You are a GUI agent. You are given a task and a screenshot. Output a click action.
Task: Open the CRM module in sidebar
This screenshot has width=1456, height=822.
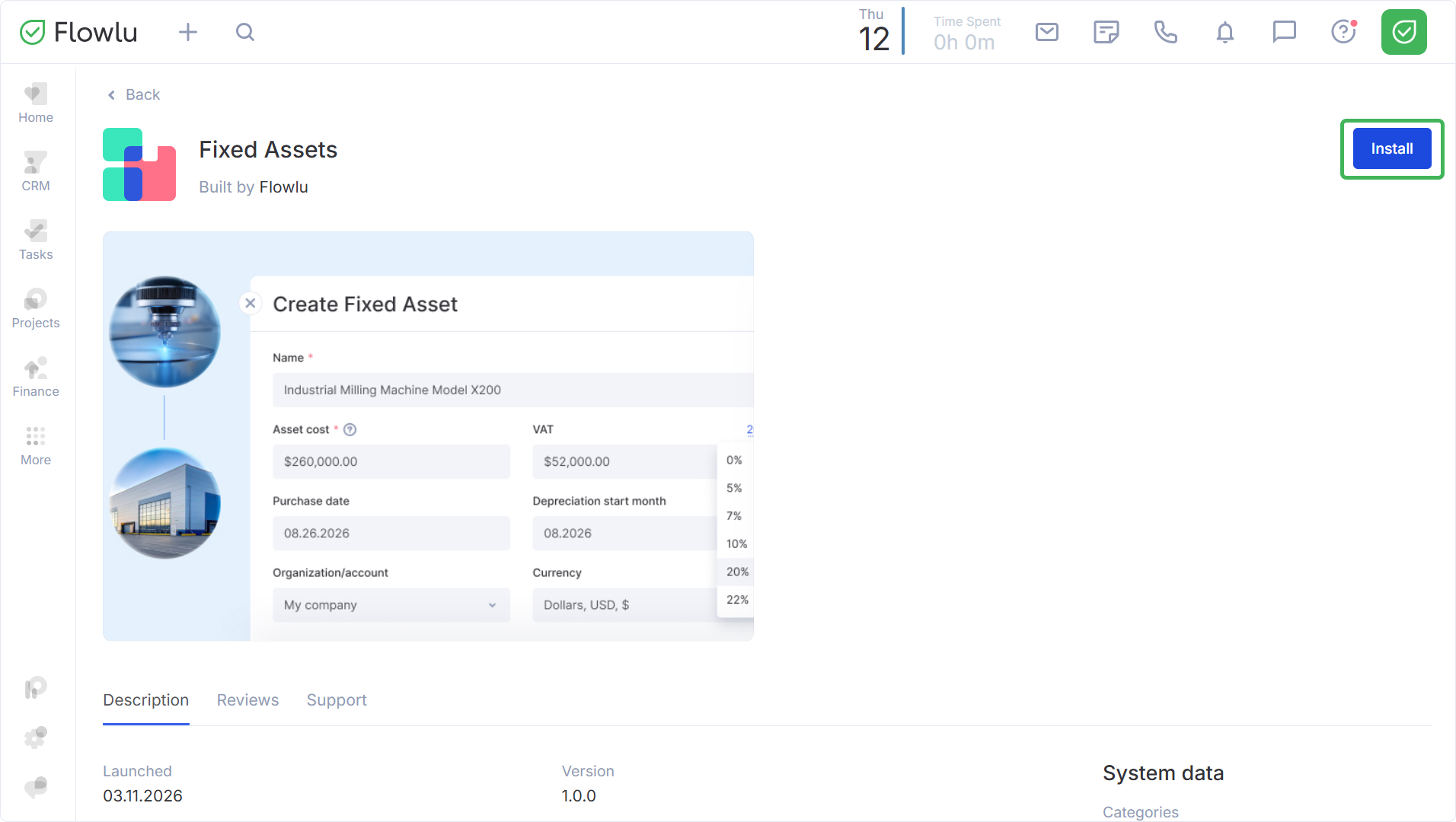[x=36, y=171]
